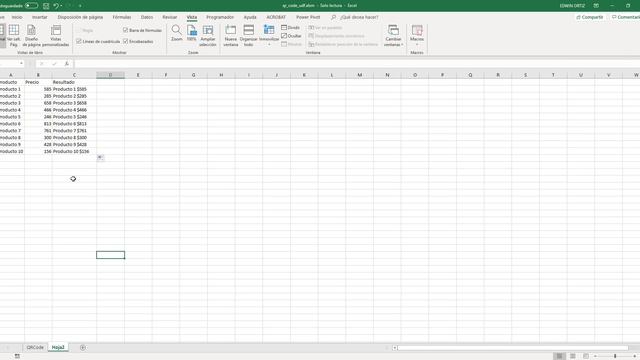Click the status bar zoom slider handle
The width and height of the screenshot is (640, 360).
point(615,356)
